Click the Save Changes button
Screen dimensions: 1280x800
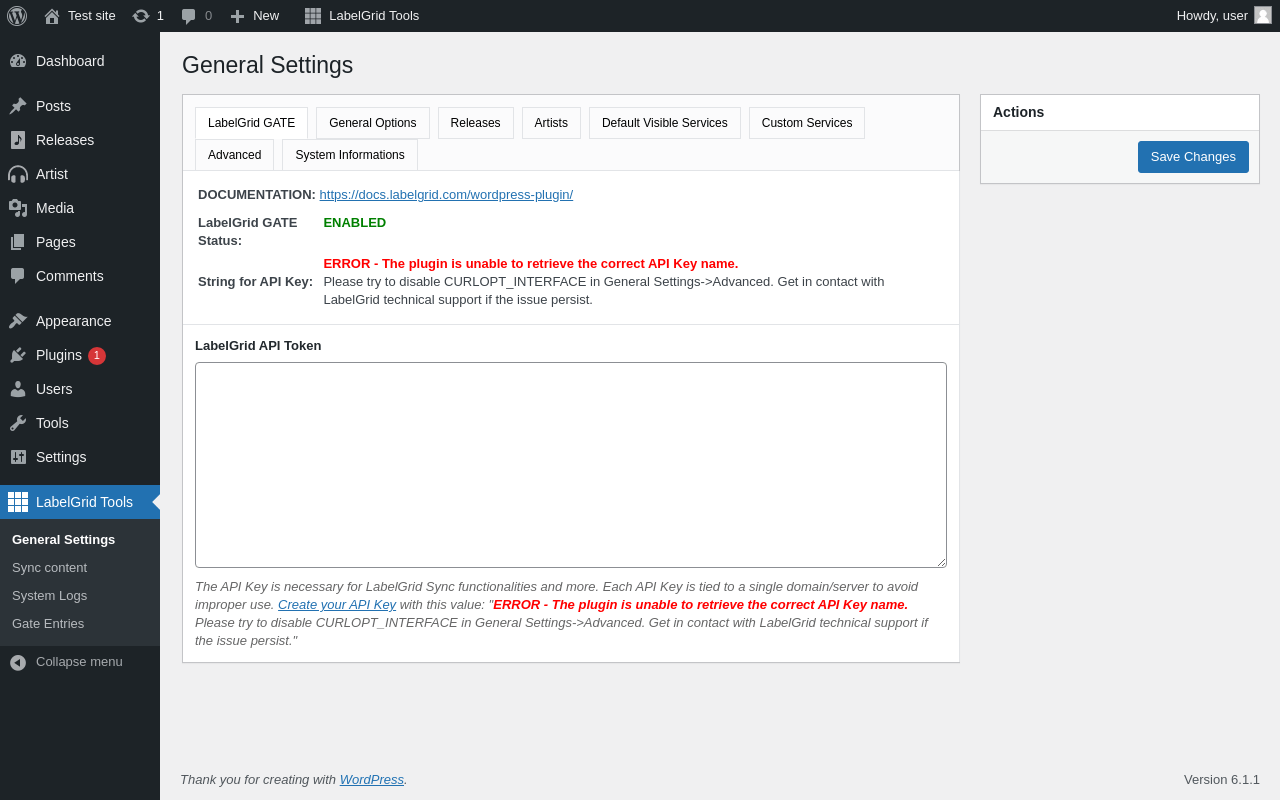point(1192,157)
